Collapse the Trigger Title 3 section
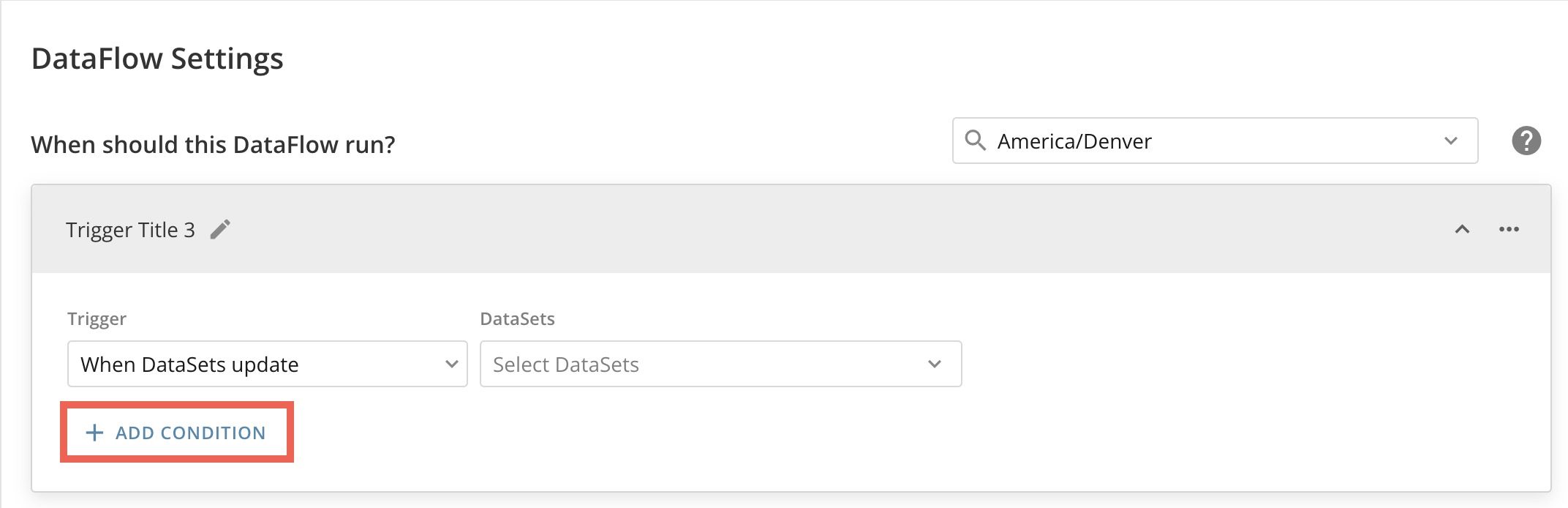 tap(1463, 228)
